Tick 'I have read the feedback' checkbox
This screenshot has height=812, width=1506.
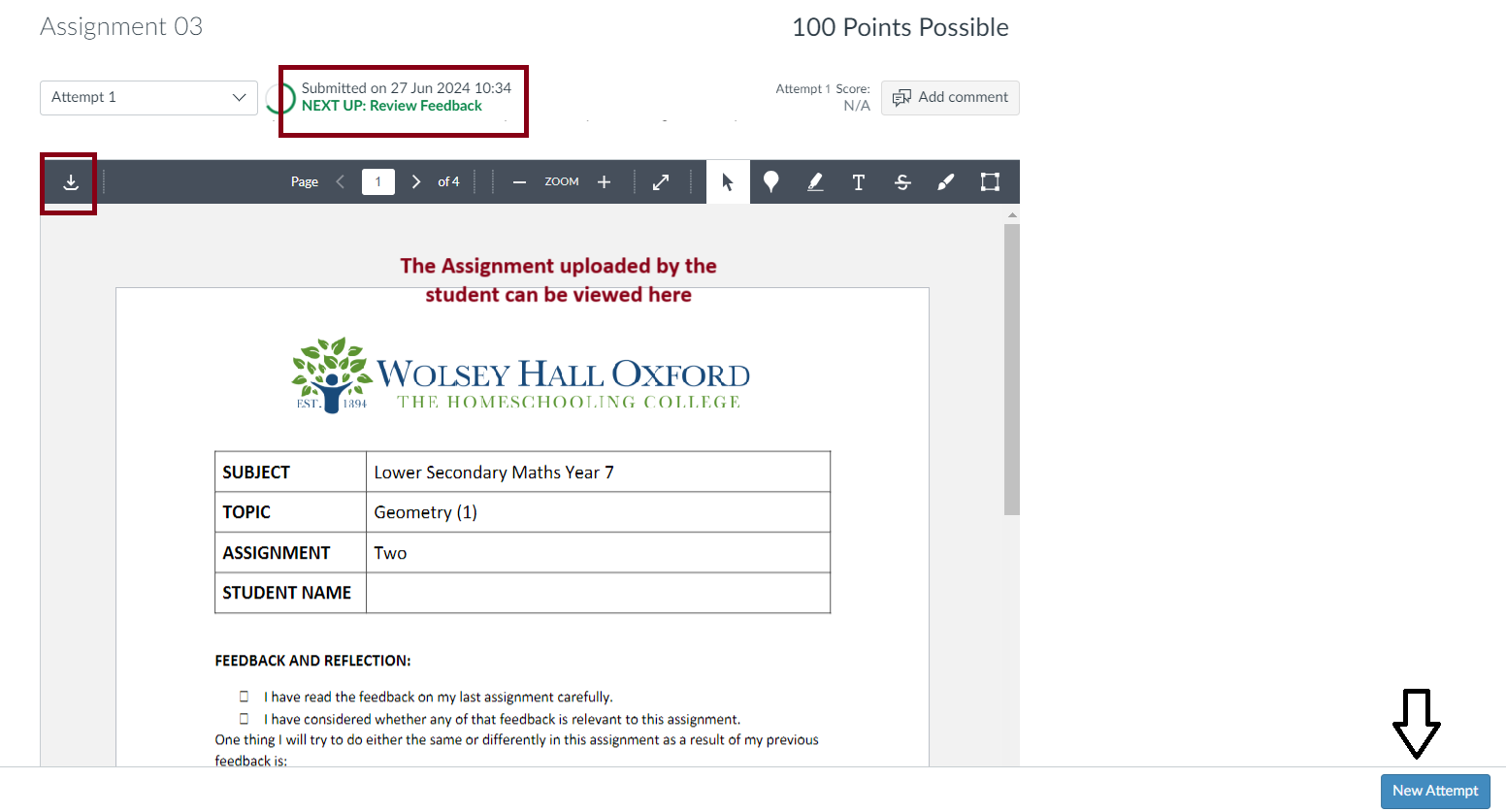point(245,697)
